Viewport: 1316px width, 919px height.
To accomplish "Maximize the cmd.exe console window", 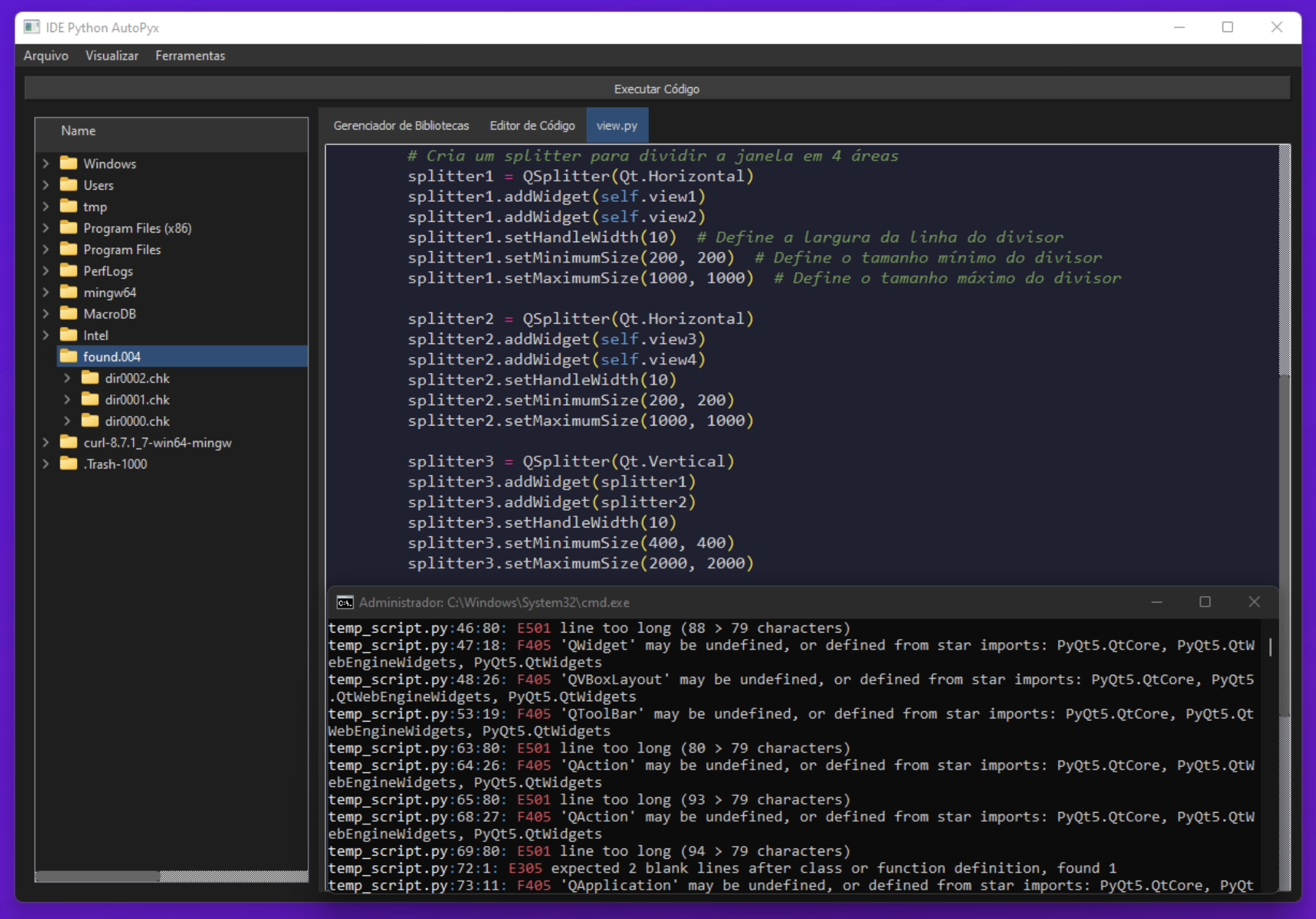I will (x=1205, y=602).
